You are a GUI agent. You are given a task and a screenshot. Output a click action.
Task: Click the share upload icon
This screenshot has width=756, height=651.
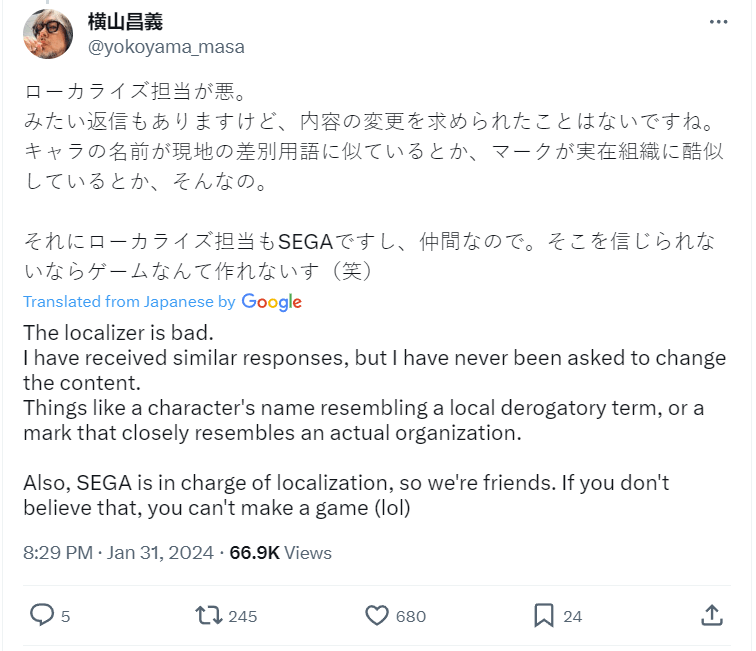(x=711, y=615)
